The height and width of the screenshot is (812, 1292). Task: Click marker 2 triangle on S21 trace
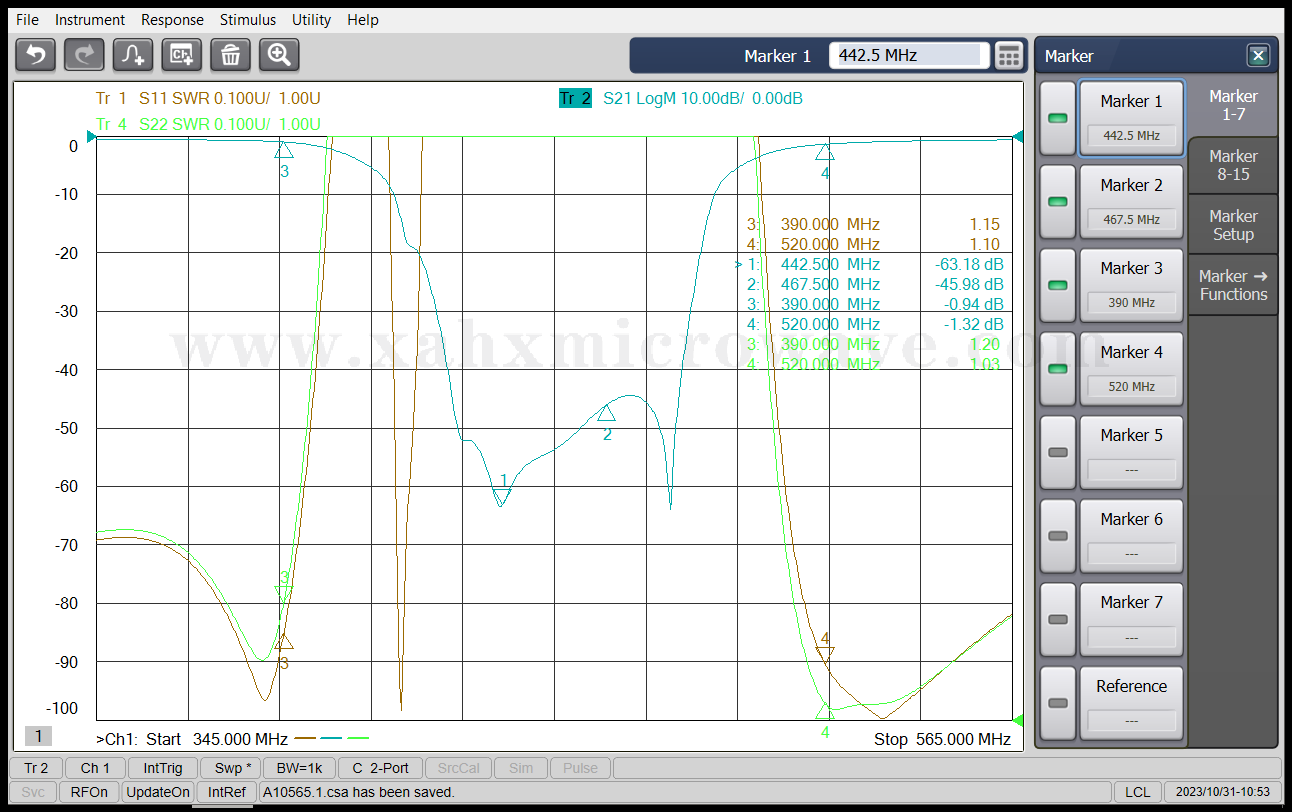click(x=606, y=413)
